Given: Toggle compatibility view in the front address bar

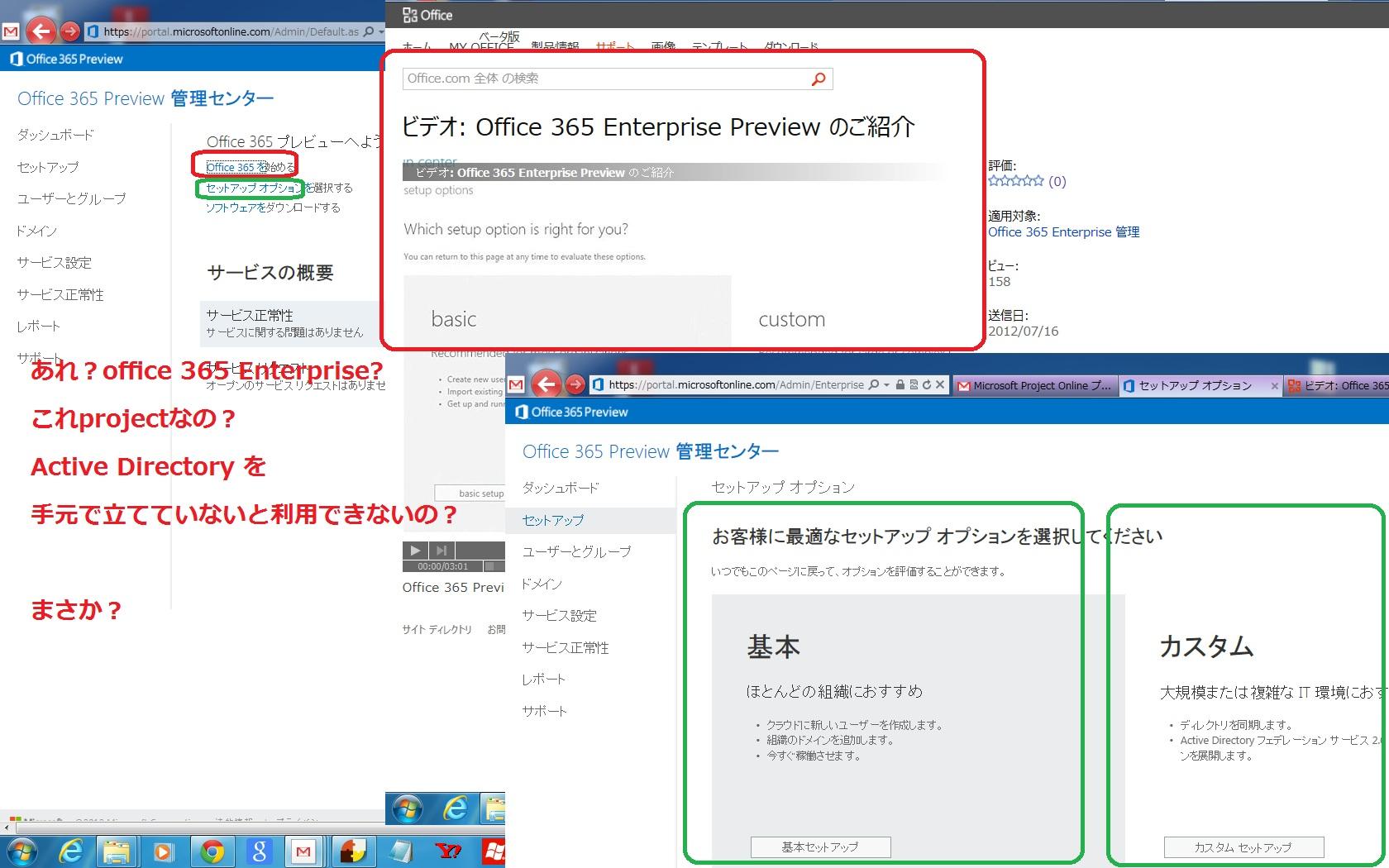Looking at the screenshot, I should tap(914, 384).
